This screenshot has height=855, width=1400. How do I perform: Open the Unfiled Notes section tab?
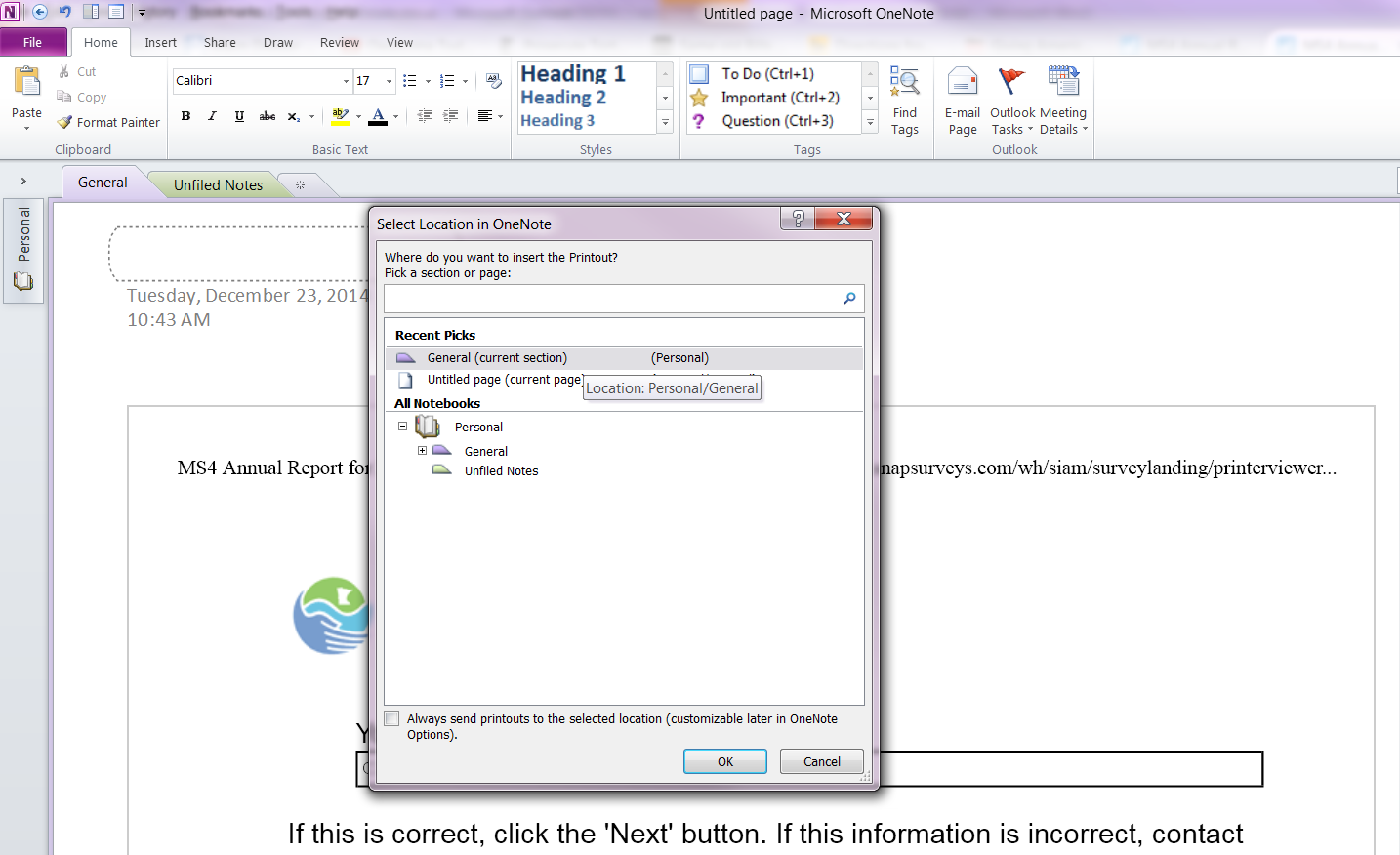point(218,184)
